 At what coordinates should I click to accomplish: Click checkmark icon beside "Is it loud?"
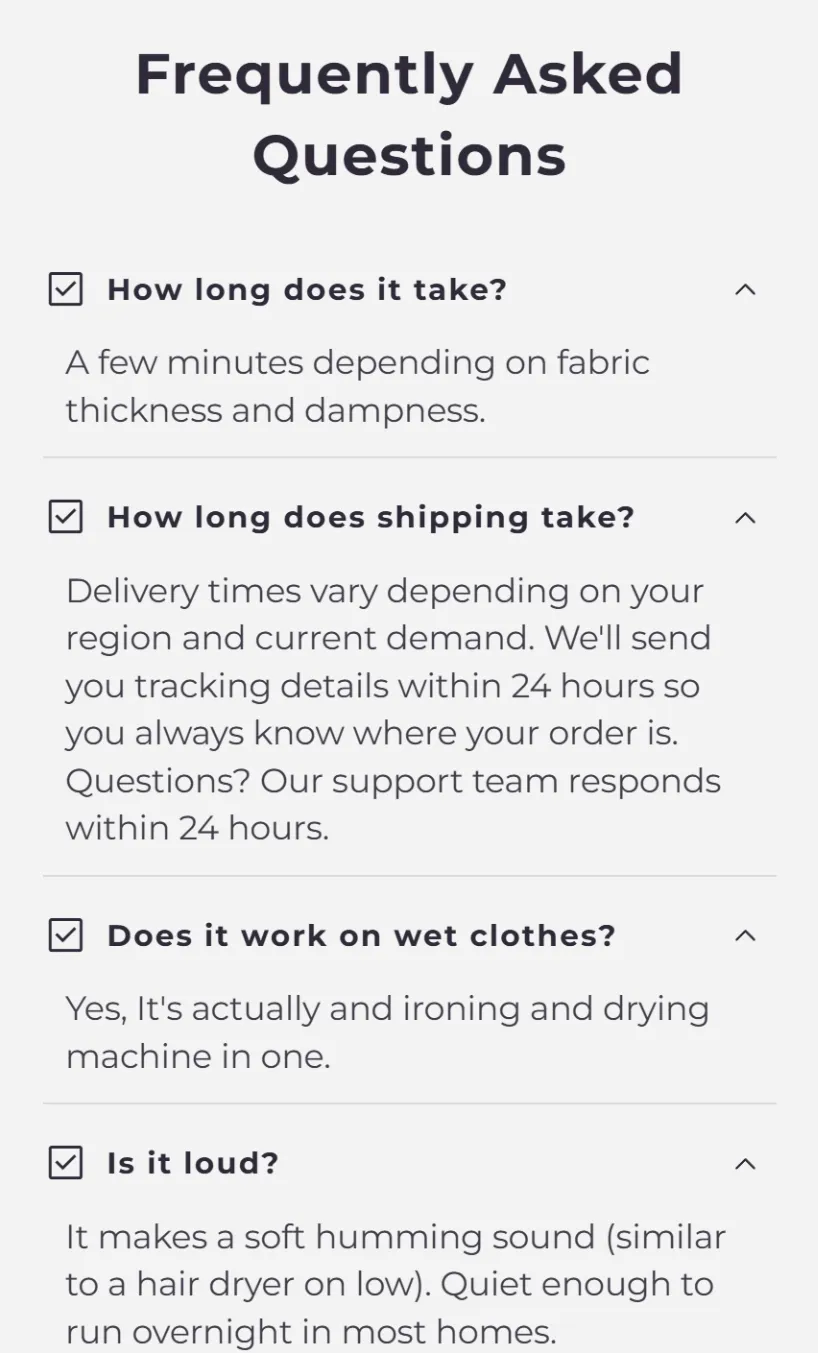pyautogui.click(x=66, y=1163)
